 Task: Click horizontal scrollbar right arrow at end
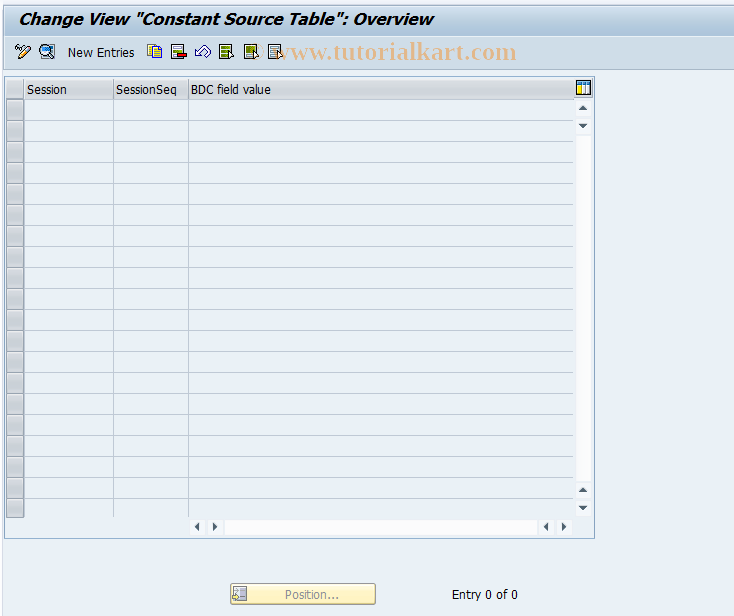[x=564, y=527]
